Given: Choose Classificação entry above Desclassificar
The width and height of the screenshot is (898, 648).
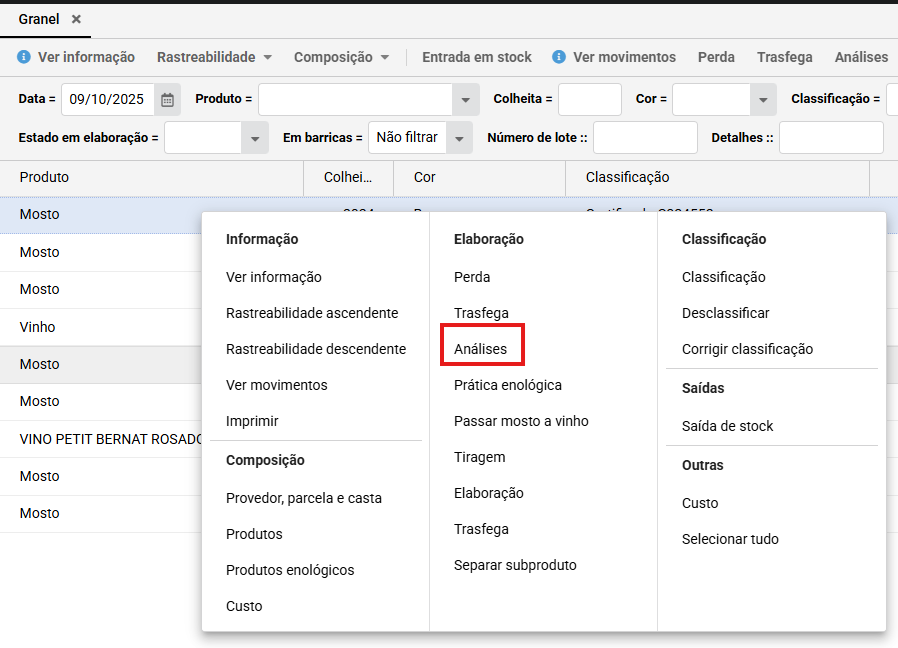Looking at the screenshot, I should tap(723, 277).
